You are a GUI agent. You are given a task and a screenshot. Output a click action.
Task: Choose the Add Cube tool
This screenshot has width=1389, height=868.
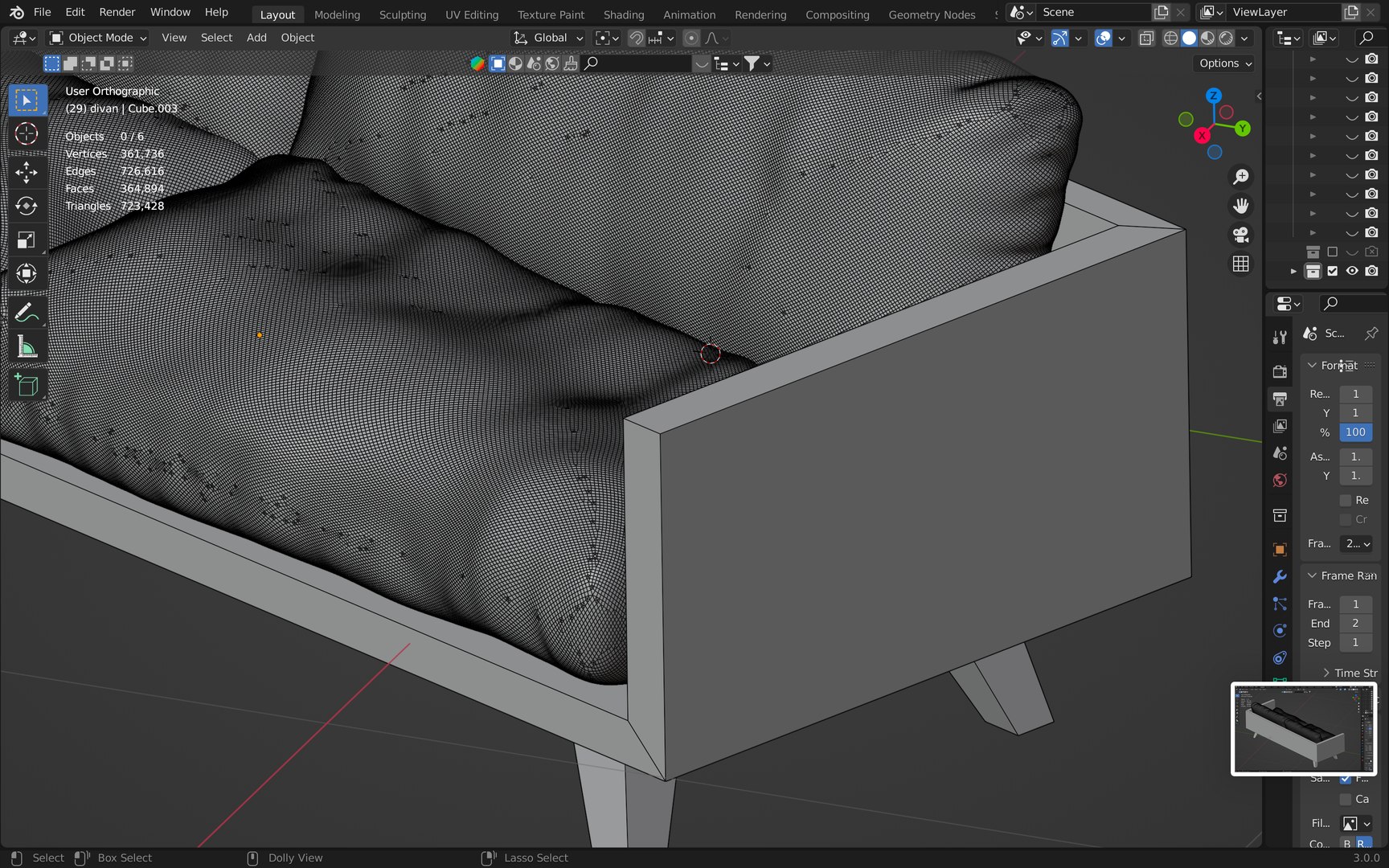pyautogui.click(x=27, y=386)
